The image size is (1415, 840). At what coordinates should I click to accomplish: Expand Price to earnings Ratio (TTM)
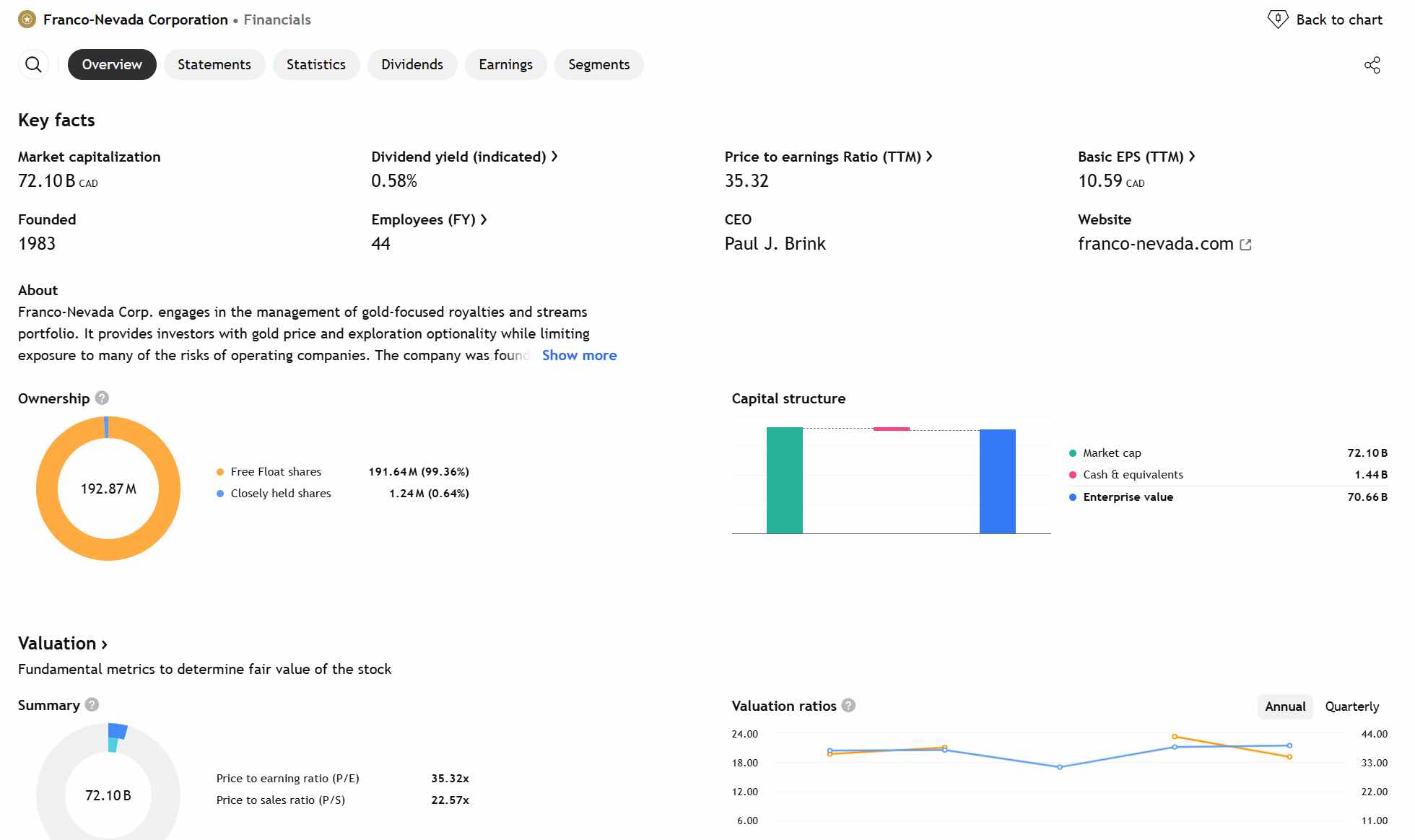[x=828, y=157]
